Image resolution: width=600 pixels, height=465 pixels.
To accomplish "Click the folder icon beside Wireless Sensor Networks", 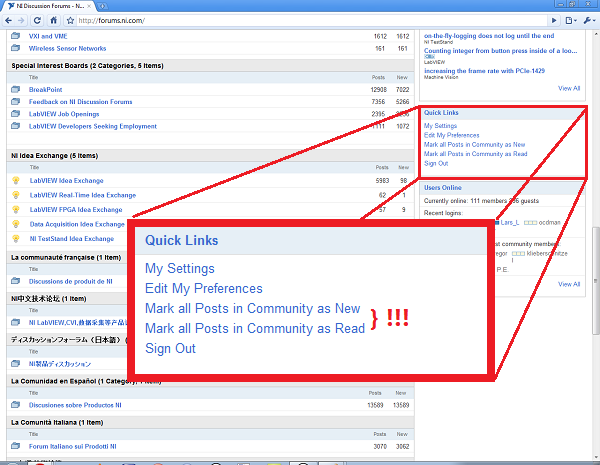I will pos(16,48).
